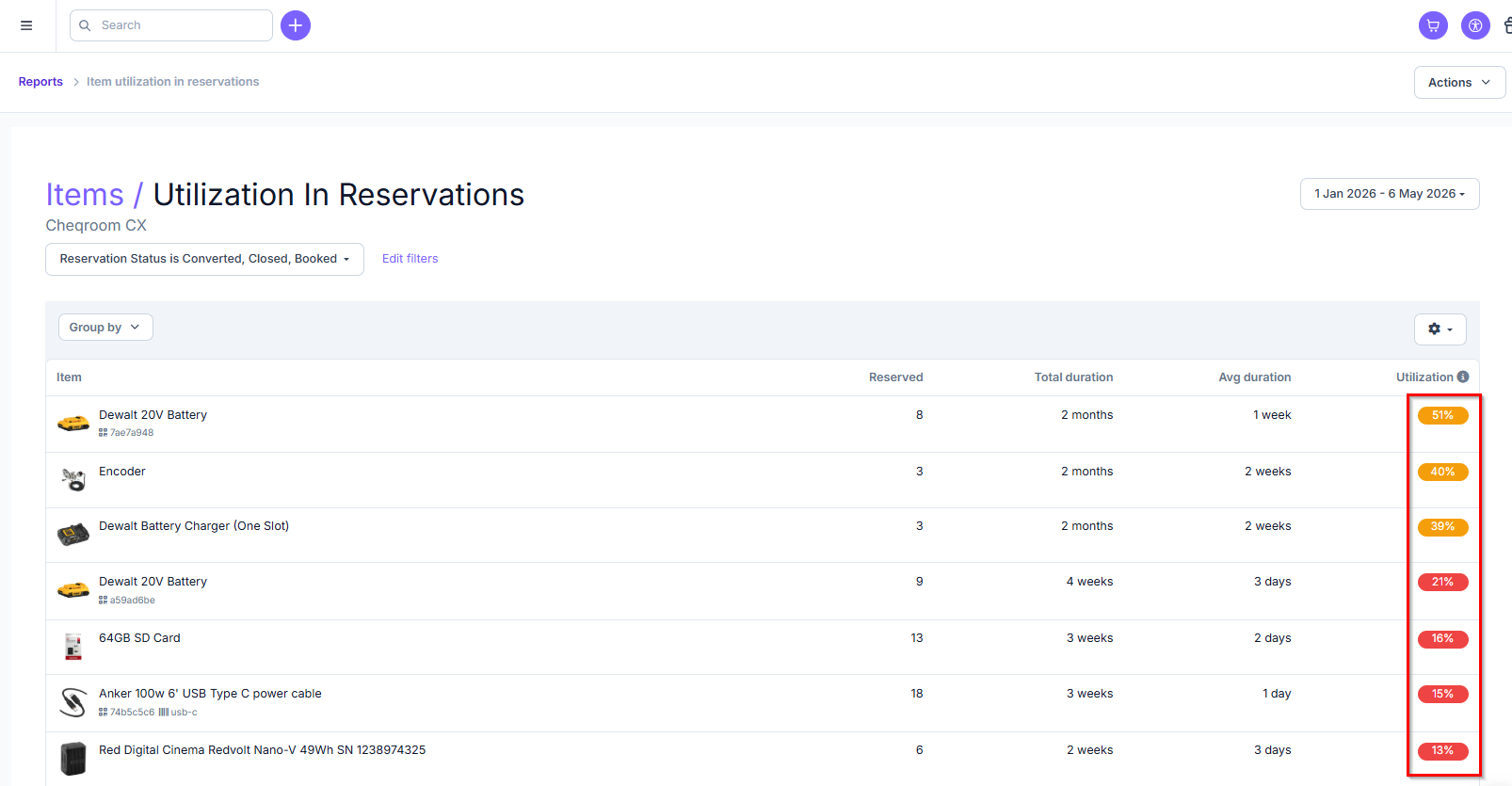Viewport: 1512px width, 786px height.
Task: Open the accessibility icon button
Action: pos(1475,25)
